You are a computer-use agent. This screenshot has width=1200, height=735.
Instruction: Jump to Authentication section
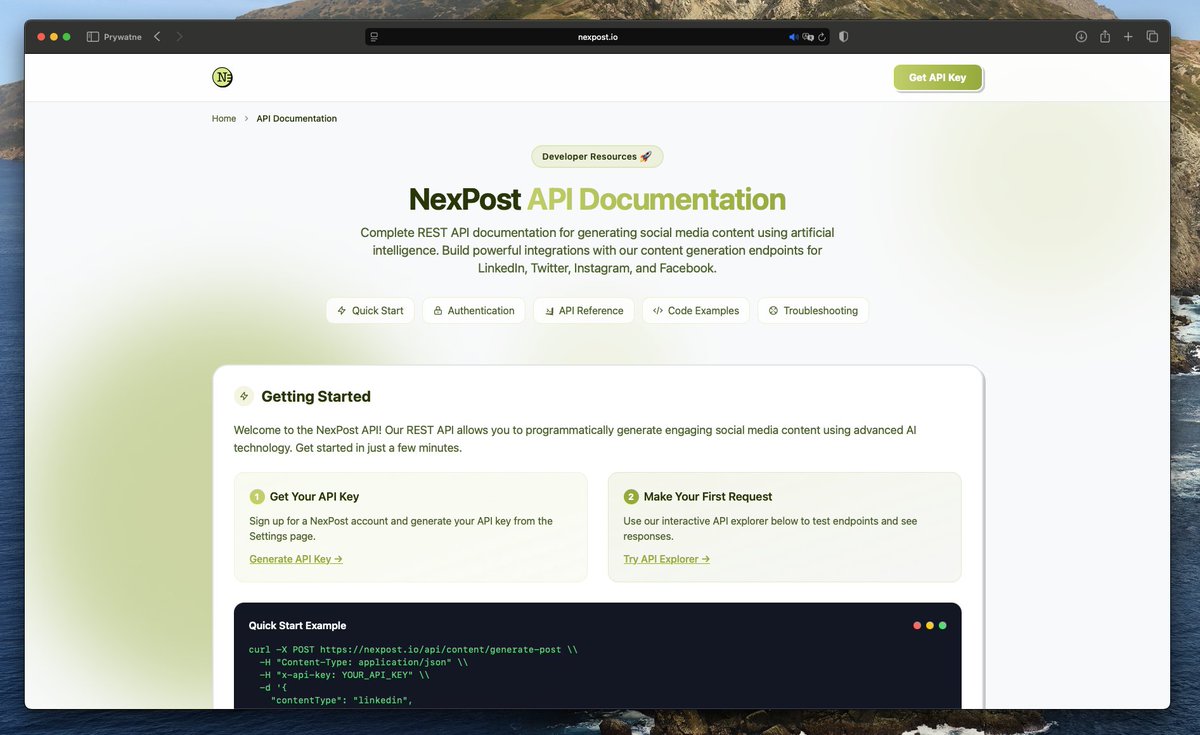(x=473, y=311)
